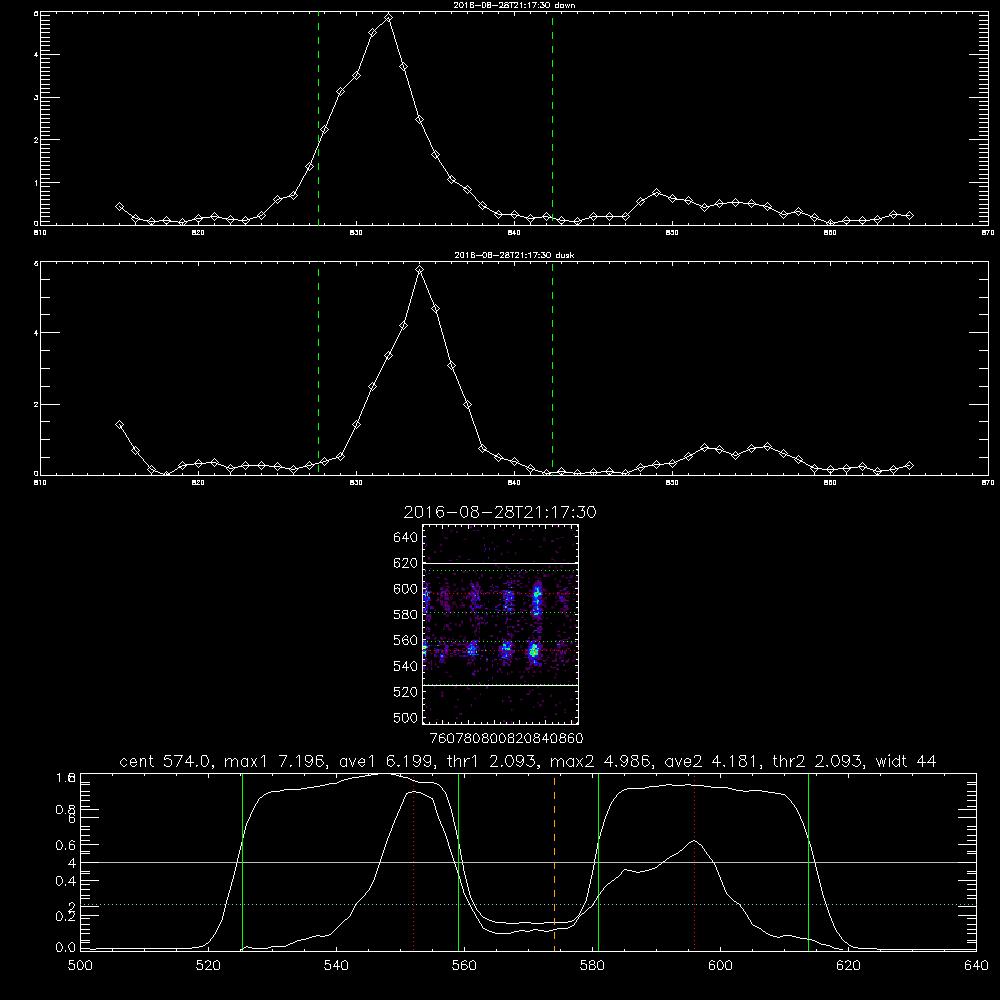The width and height of the screenshot is (1000, 1000).
Task: Click the solid green vertical line near 581
Action: coord(598,862)
